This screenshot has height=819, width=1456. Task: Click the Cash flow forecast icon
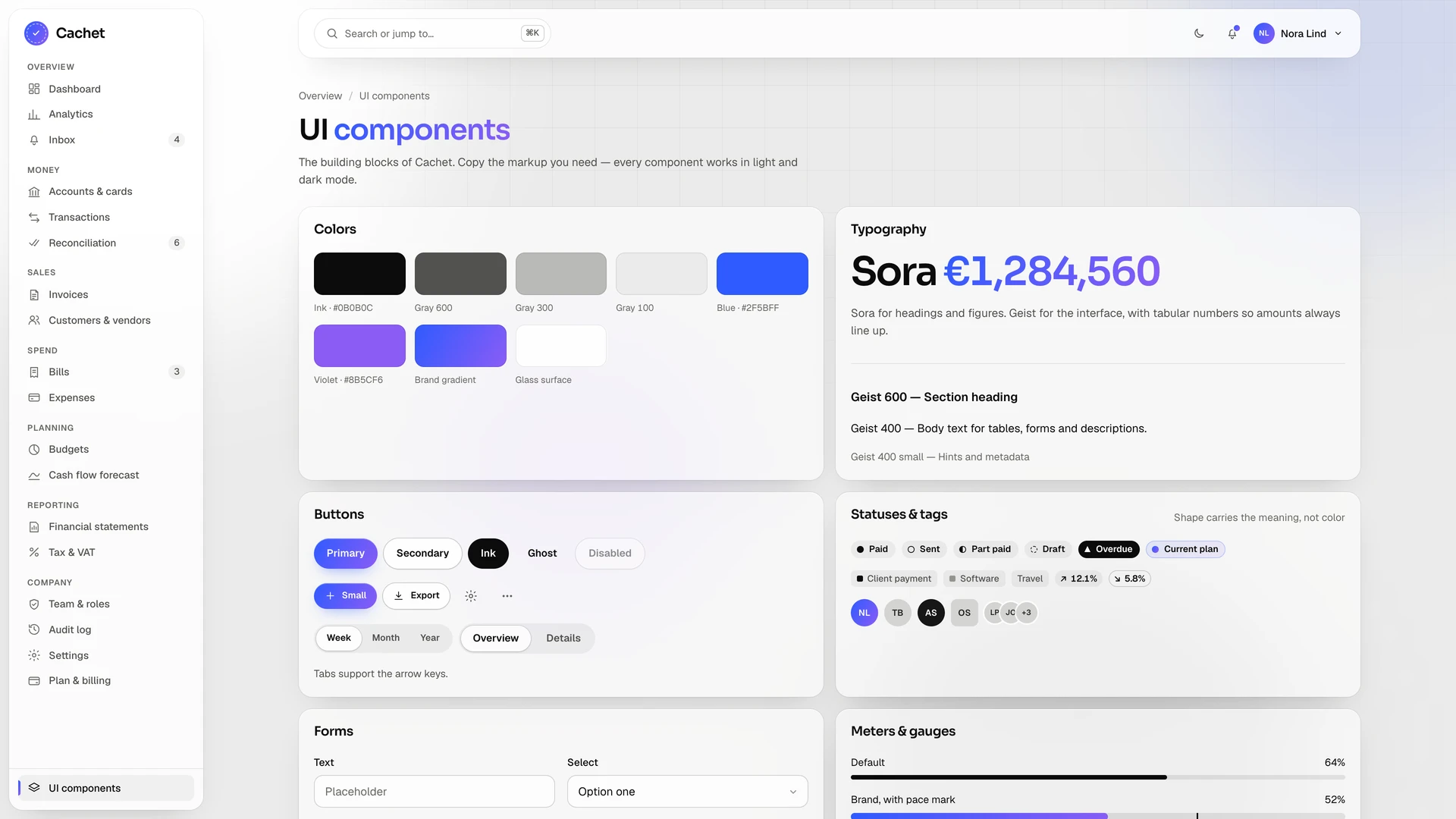[34, 475]
